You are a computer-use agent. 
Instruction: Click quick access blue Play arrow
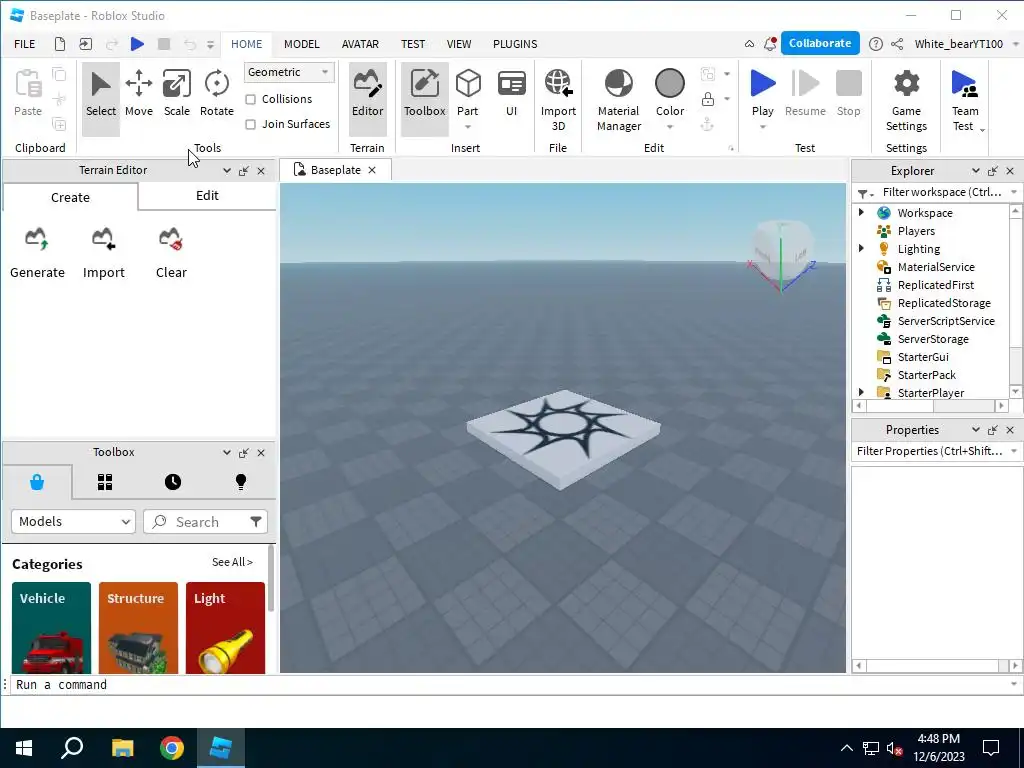tap(137, 44)
